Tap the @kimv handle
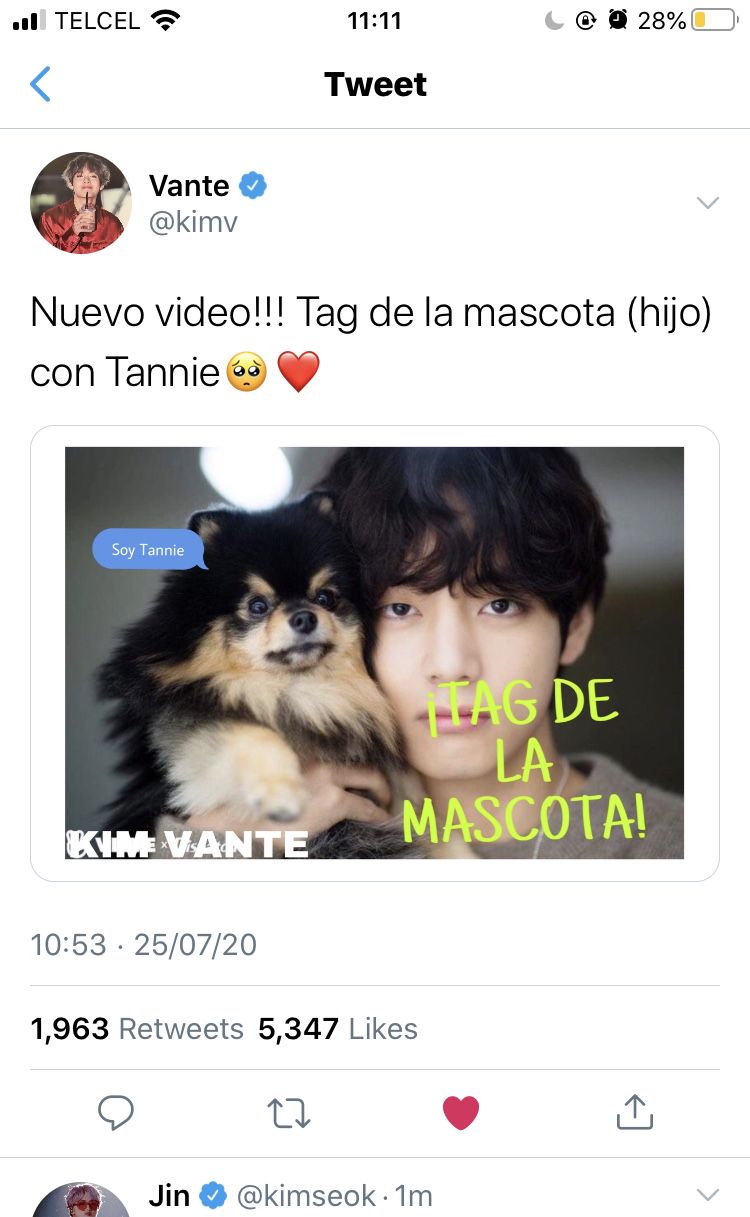 click(193, 222)
